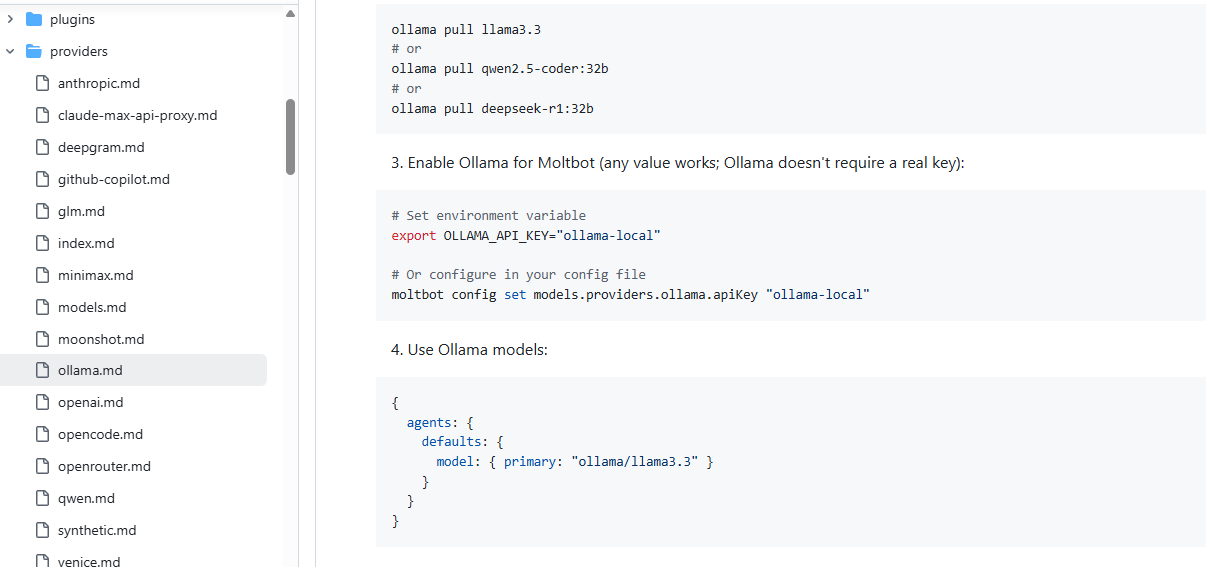Image resolution: width=1206 pixels, height=567 pixels.
Task: Open models.md in the sidebar
Action: [92, 307]
